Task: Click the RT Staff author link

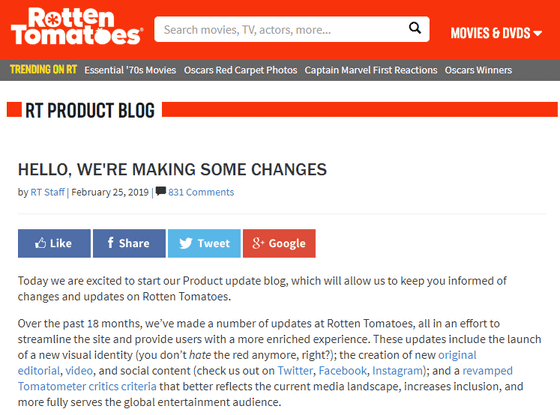Action: [x=48, y=192]
